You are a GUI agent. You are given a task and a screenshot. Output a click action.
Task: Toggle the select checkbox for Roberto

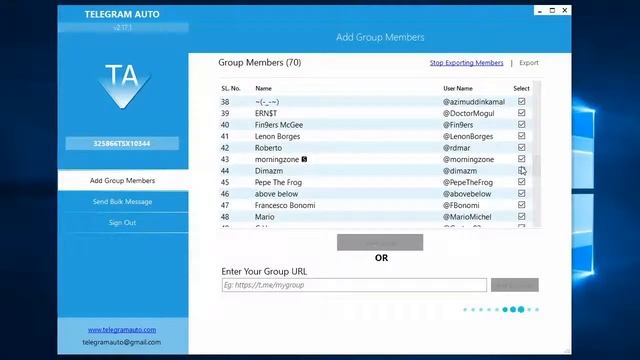(521, 147)
